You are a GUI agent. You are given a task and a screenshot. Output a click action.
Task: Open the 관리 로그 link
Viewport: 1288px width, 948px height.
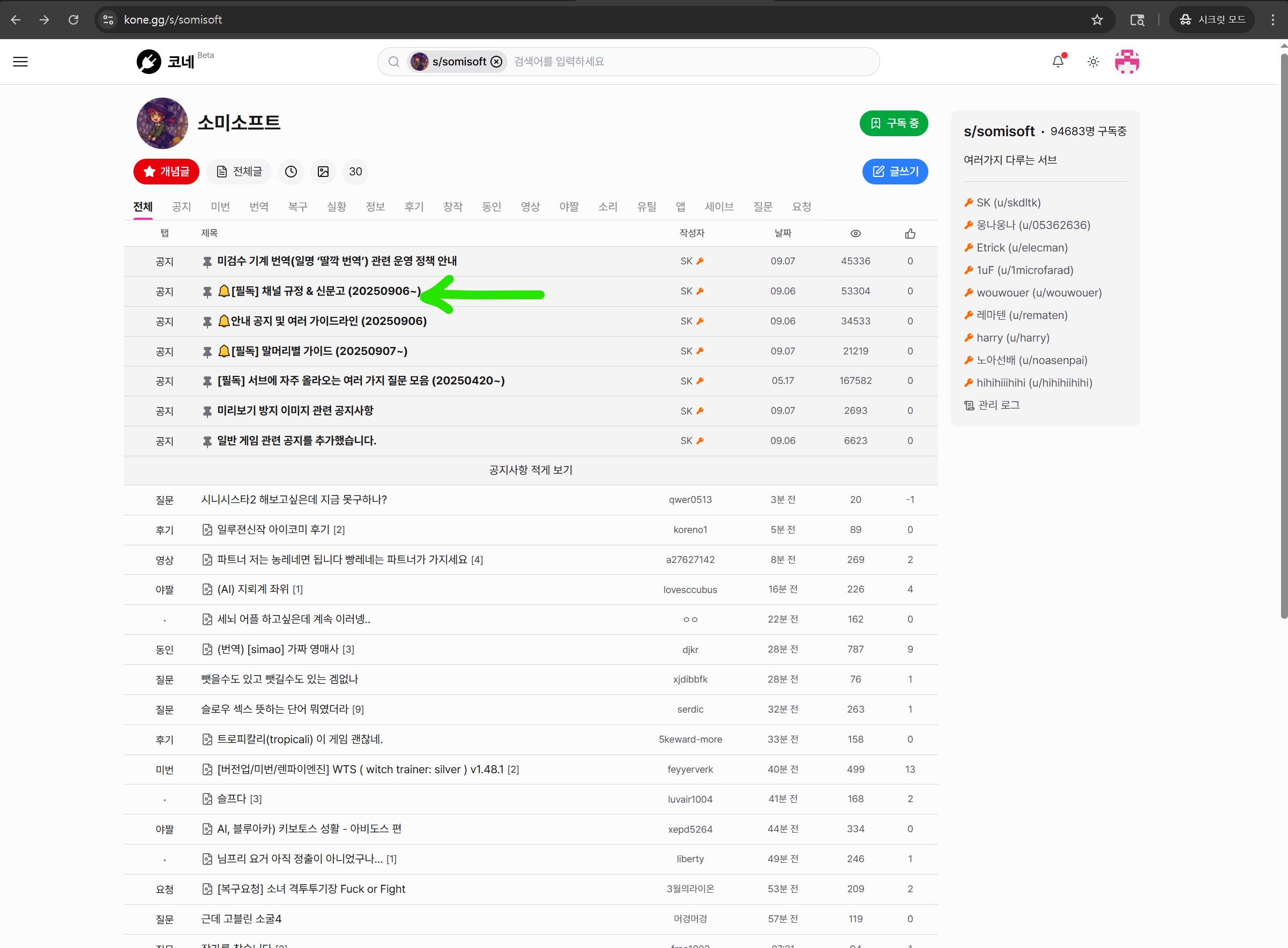[992, 405]
